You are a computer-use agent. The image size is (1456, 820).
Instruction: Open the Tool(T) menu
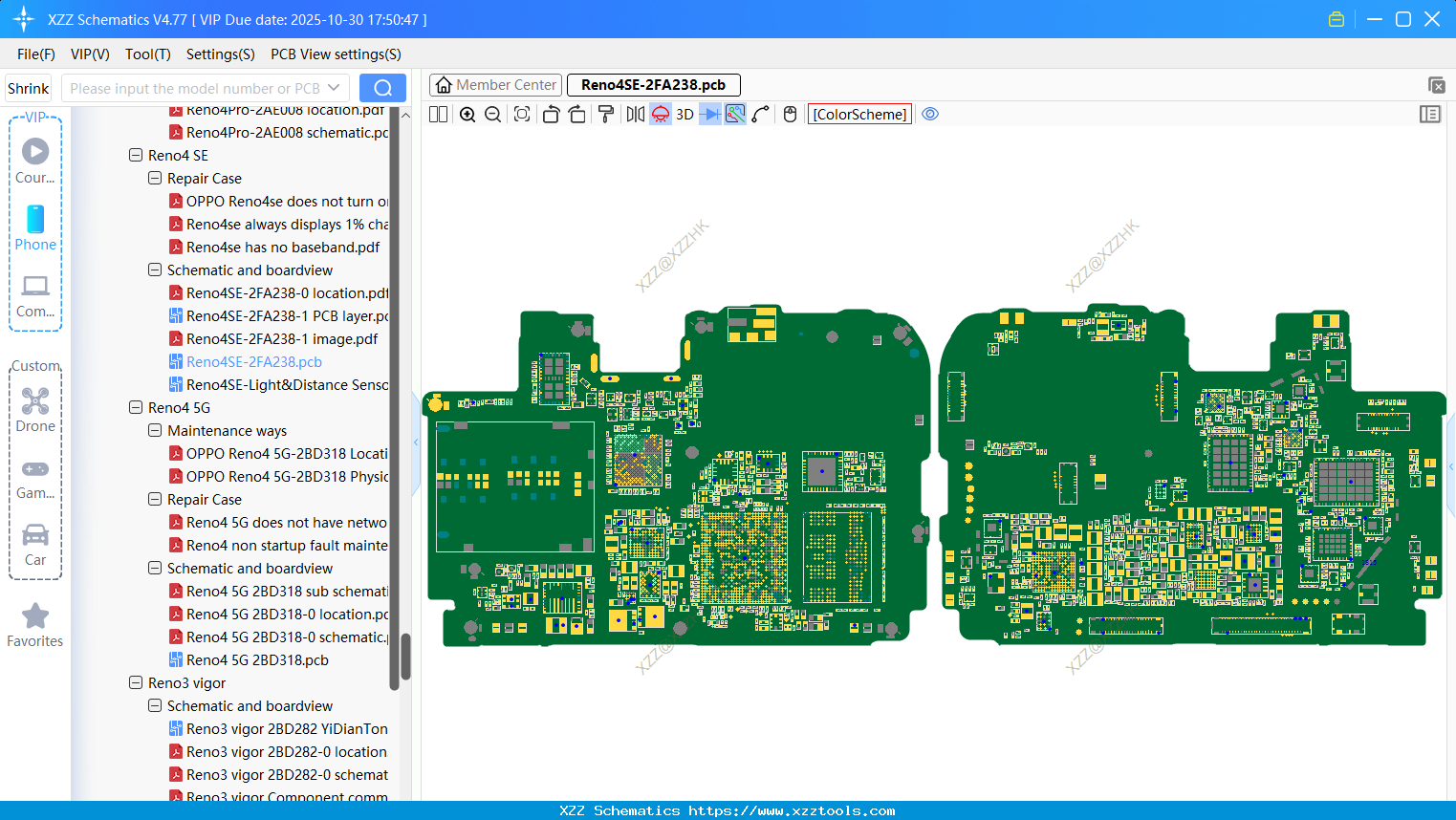(147, 54)
